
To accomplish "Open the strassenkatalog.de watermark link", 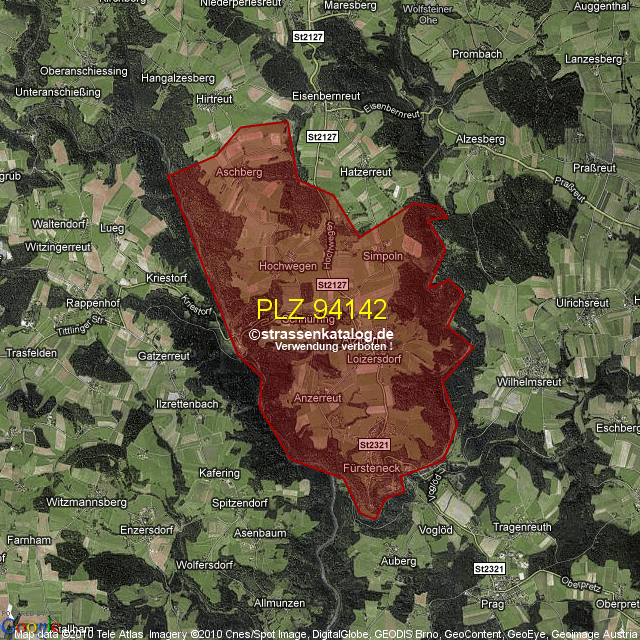I will pyautogui.click(x=321, y=334).
